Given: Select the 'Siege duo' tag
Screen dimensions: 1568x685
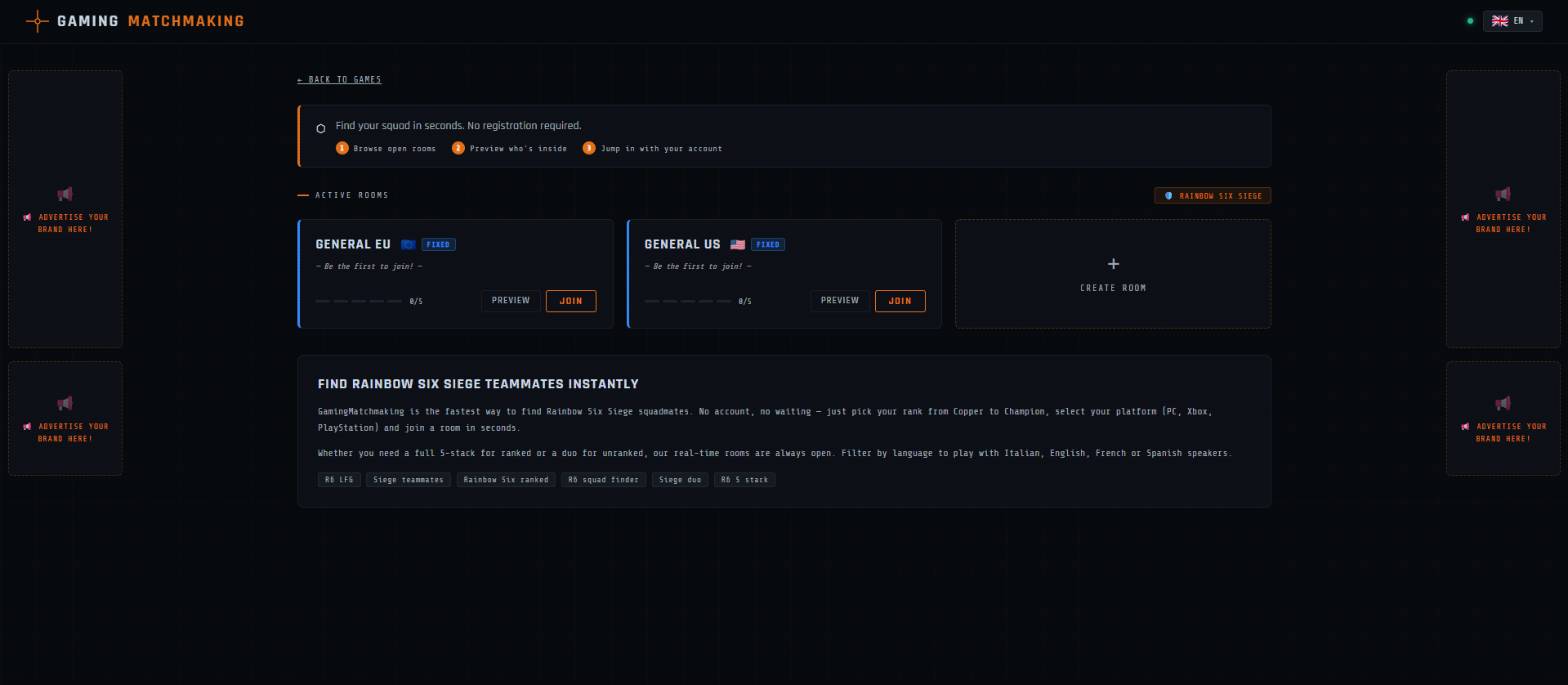Looking at the screenshot, I should [680, 480].
